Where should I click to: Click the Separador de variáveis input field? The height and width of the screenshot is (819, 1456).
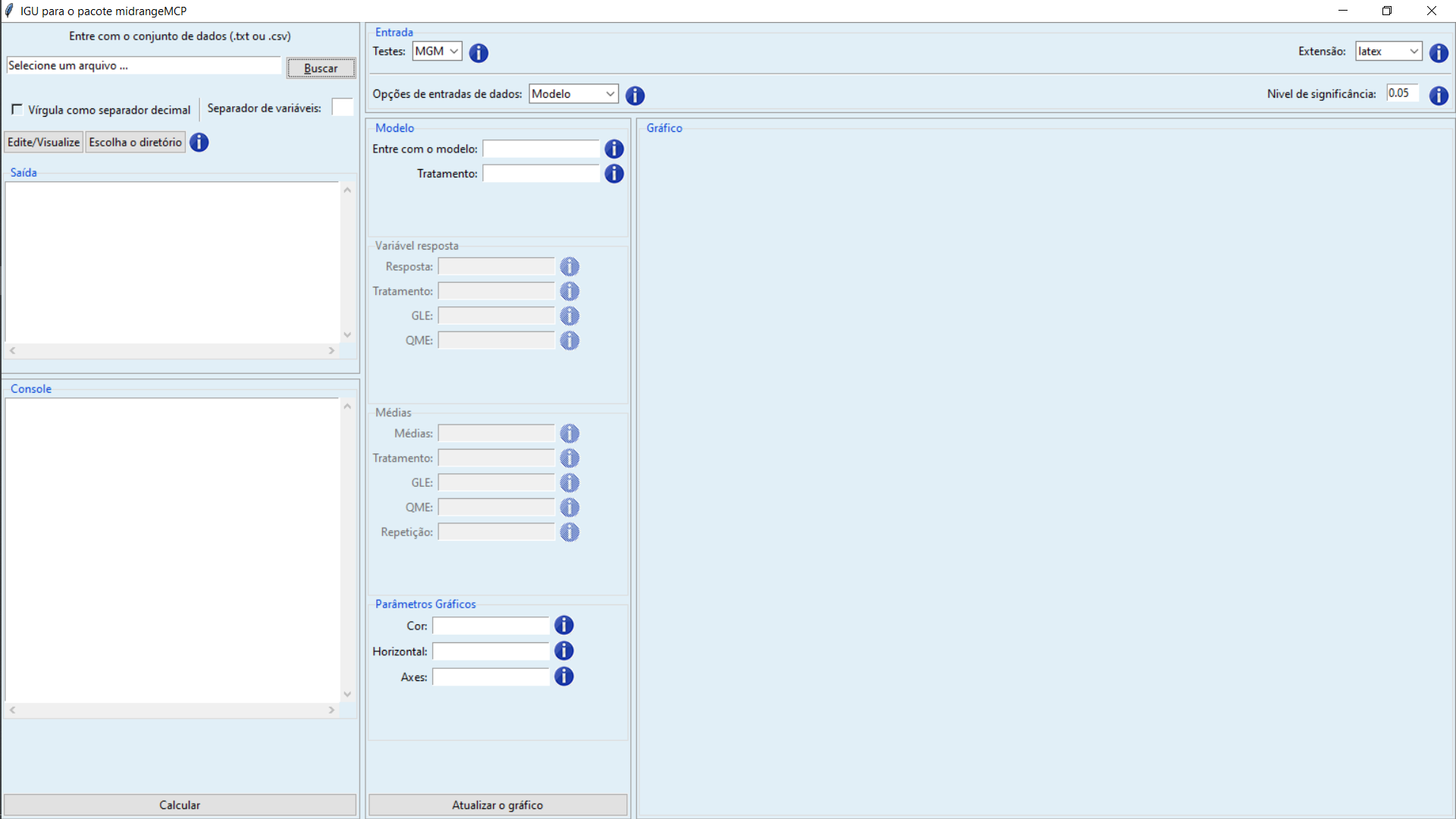click(x=342, y=108)
